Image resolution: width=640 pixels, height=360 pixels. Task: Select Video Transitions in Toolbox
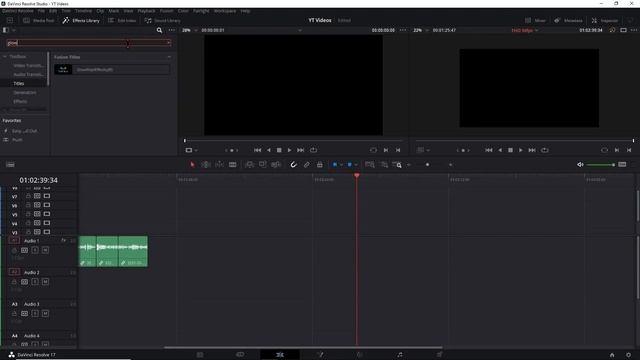(28, 65)
